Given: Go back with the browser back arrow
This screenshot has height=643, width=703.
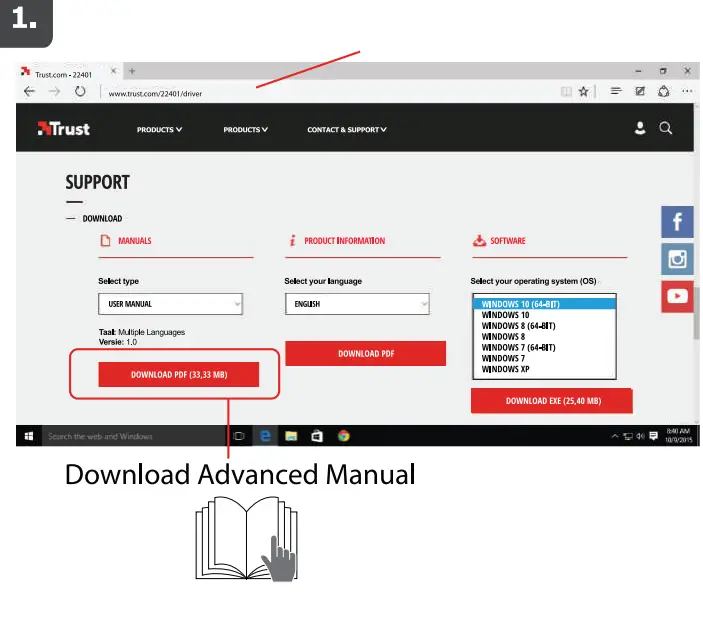Looking at the screenshot, I should (x=30, y=91).
